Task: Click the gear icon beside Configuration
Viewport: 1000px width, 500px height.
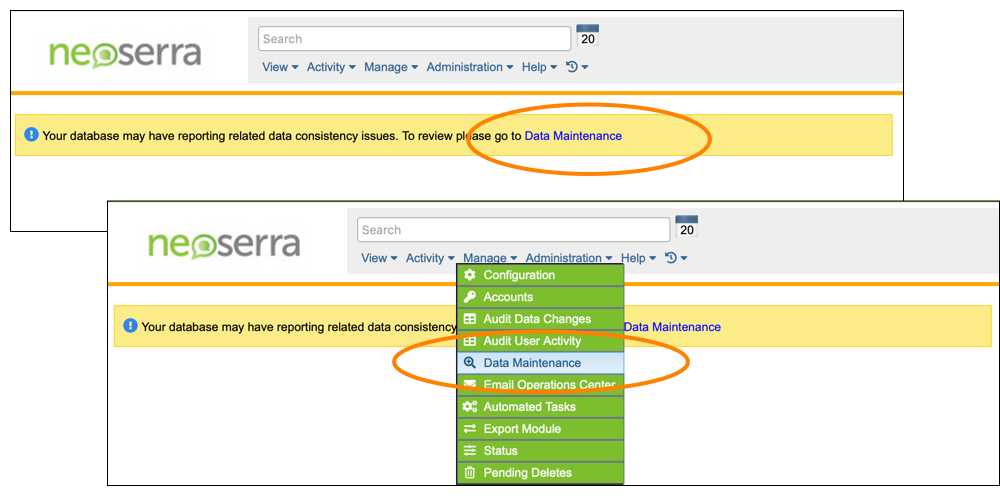Action: [x=470, y=275]
